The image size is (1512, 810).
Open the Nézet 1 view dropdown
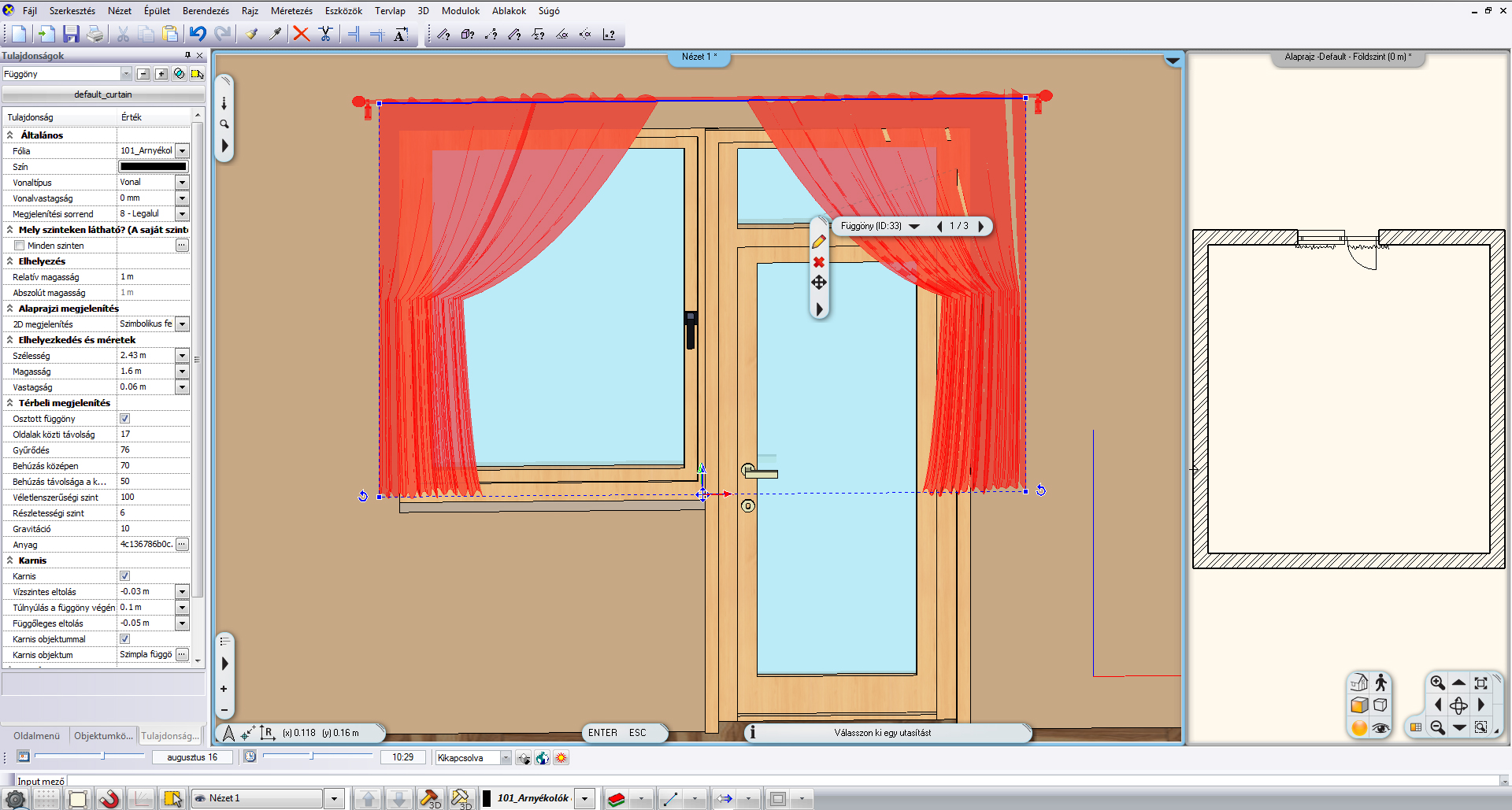(334, 799)
